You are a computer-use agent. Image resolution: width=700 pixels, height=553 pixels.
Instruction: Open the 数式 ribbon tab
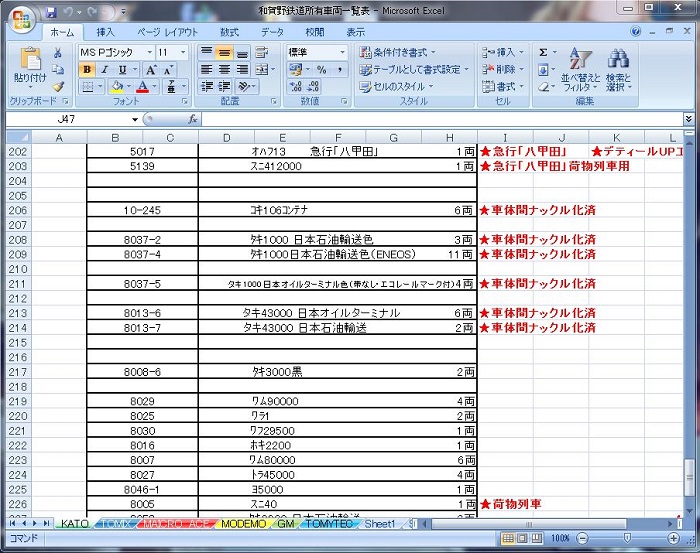pyautogui.click(x=229, y=32)
